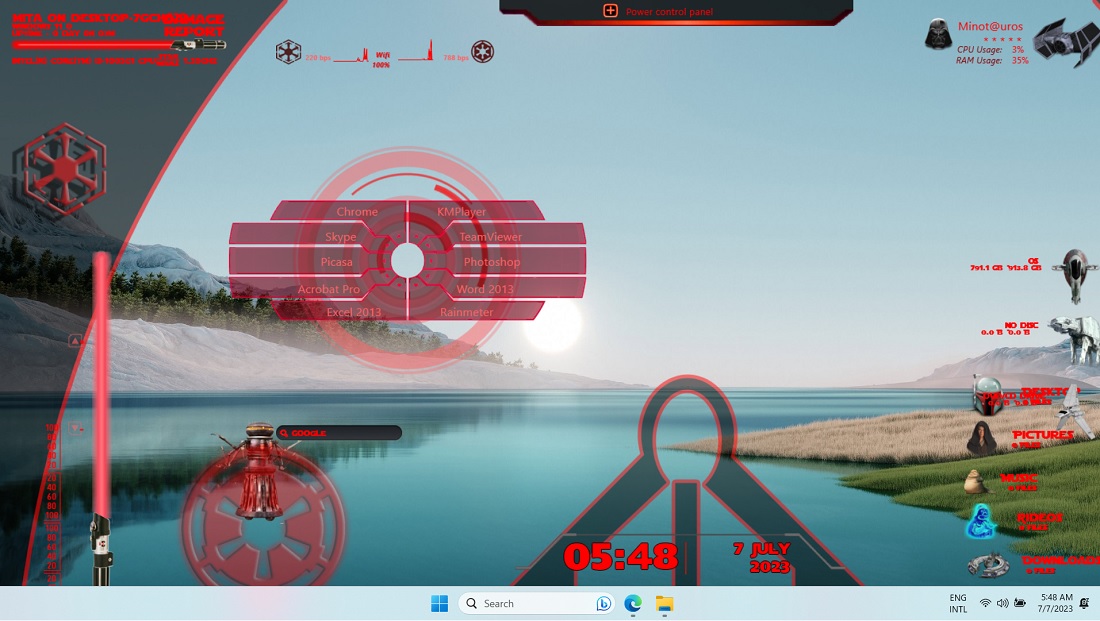The width and height of the screenshot is (1100, 621).
Task: Launch Chrome from the radial app launcher
Action: [357, 212]
